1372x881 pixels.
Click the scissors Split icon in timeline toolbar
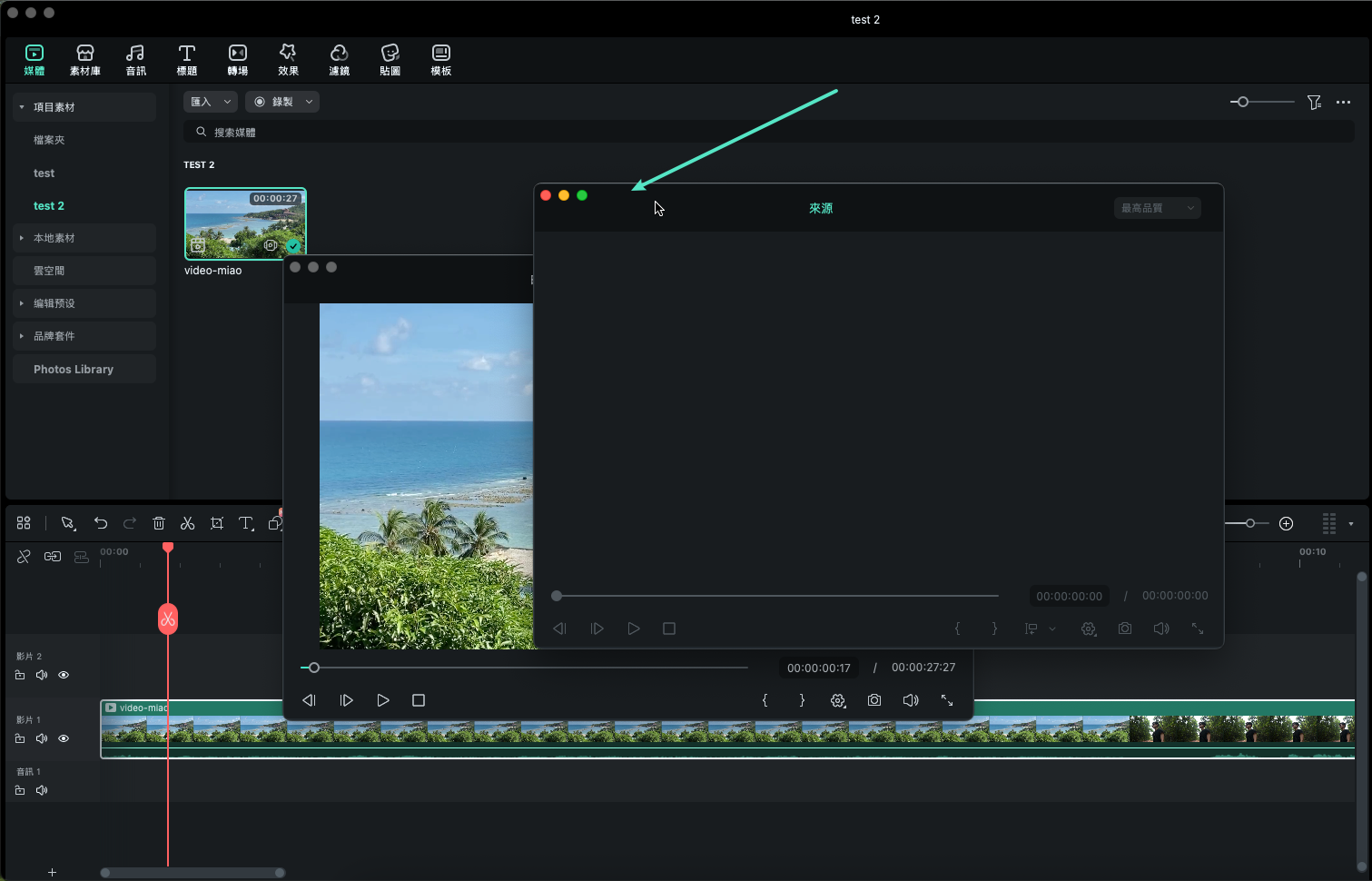188,523
